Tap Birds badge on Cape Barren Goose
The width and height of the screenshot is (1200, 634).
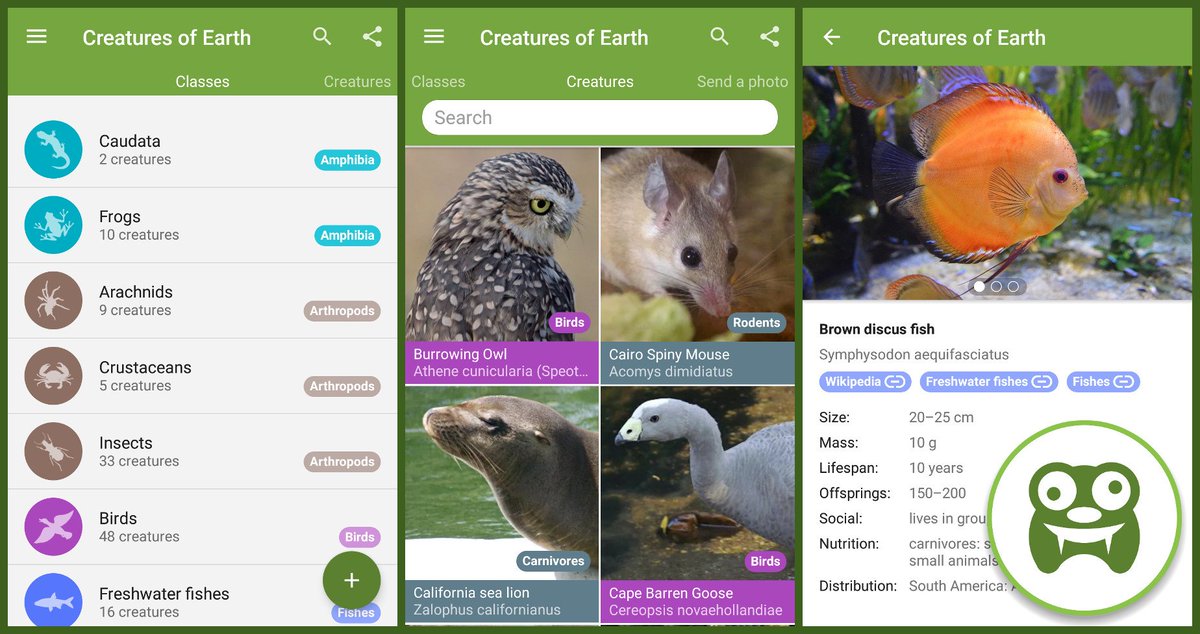pyautogui.click(x=765, y=561)
